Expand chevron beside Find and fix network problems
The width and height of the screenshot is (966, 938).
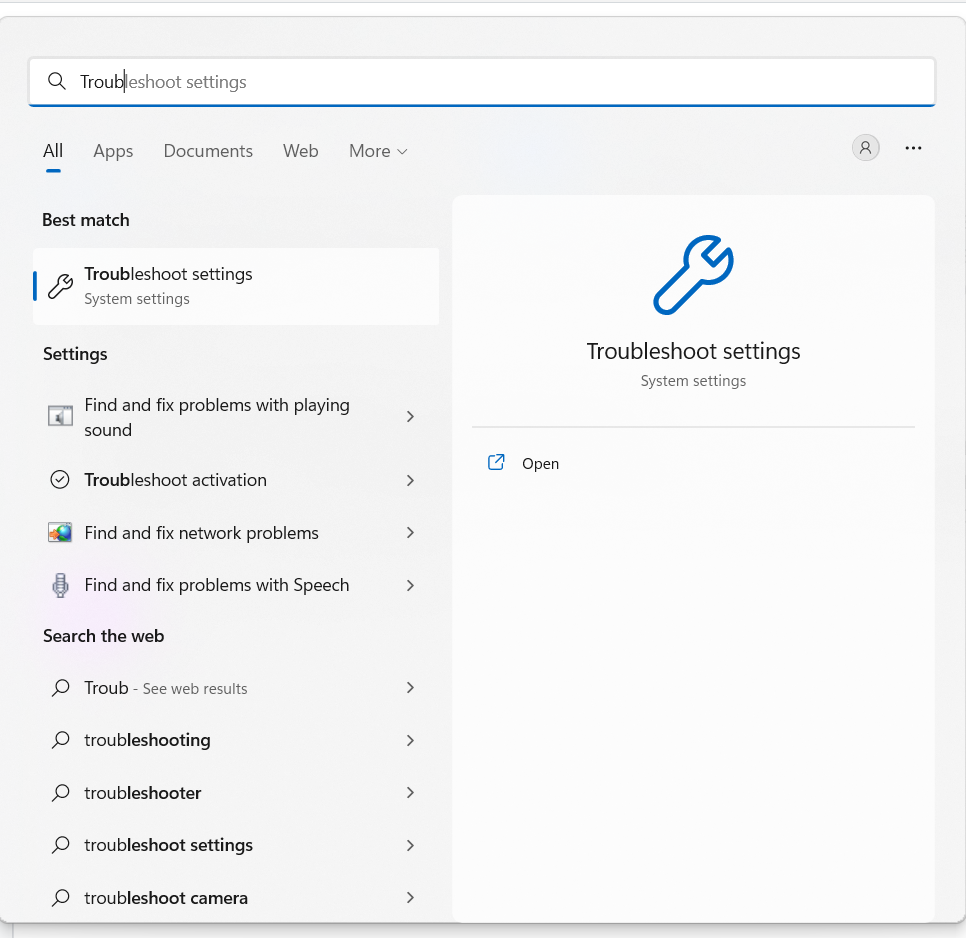[410, 533]
